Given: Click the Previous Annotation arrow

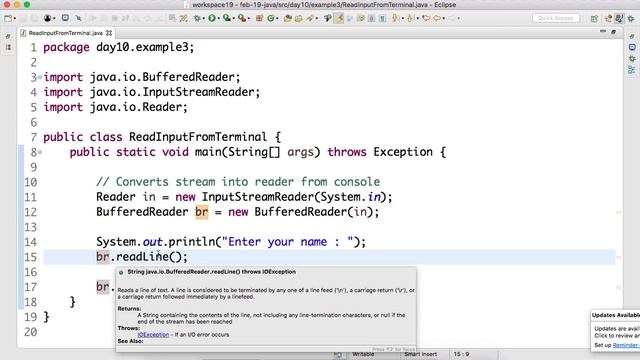Looking at the screenshot, I should coord(410,18).
